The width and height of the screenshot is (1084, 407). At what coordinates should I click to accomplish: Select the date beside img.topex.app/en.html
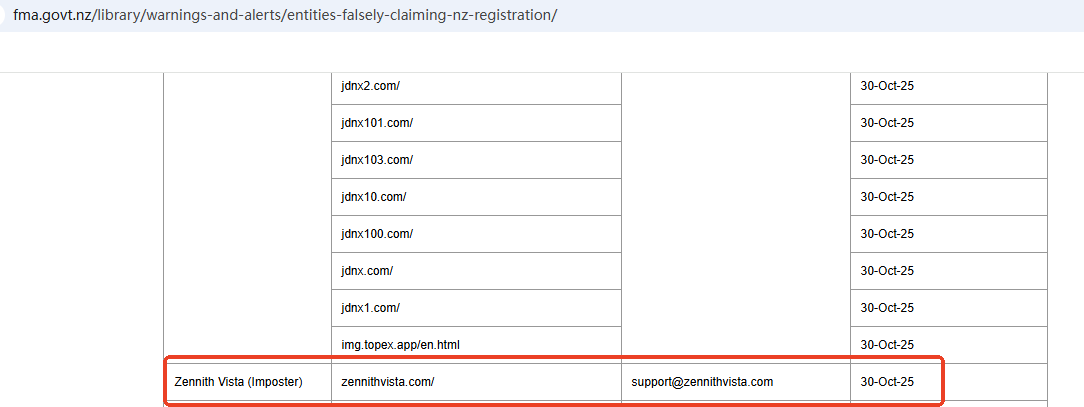pyautogui.click(x=887, y=345)
